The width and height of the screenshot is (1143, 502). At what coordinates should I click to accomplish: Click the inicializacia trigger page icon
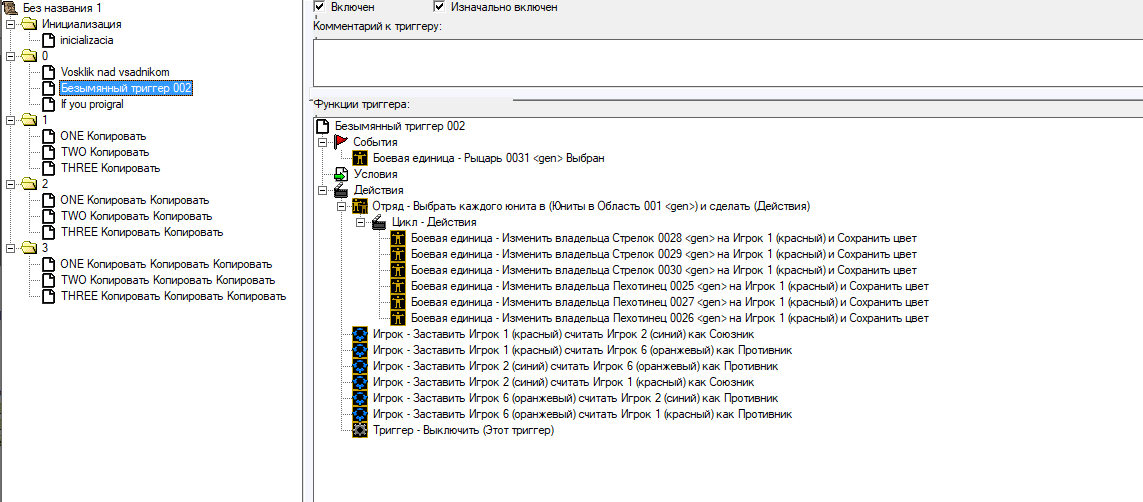tap(49, 40)
